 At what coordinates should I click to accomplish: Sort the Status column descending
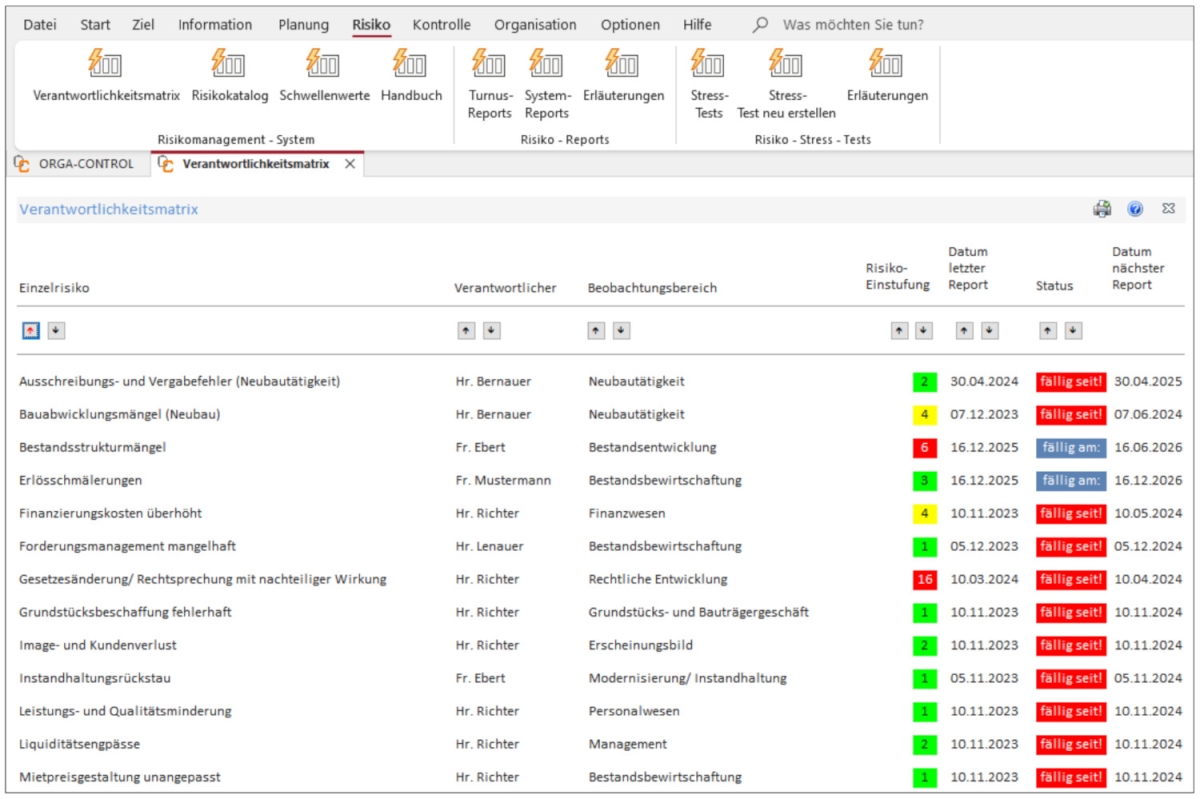point(1073,331)
